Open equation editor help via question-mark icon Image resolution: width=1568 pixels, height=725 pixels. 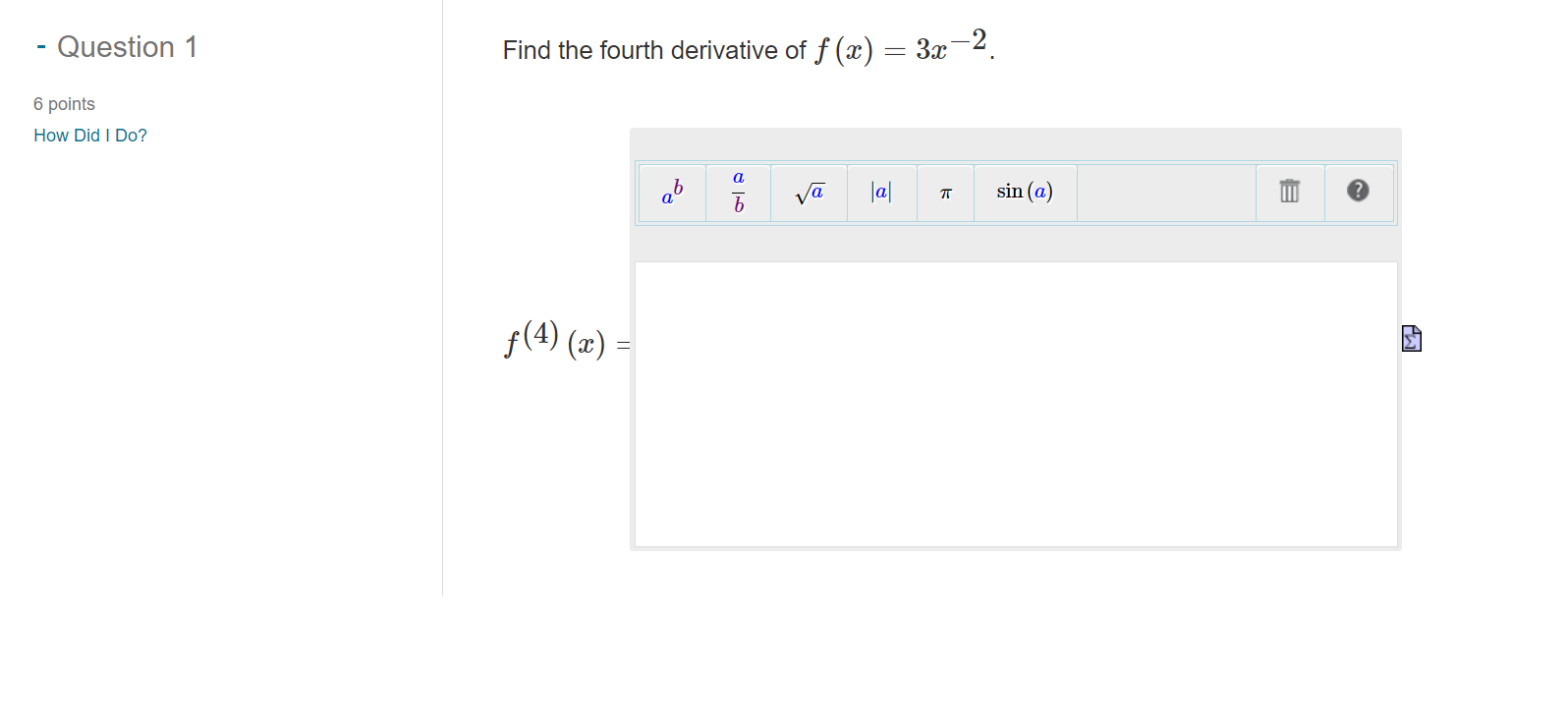click(x=1359, y=192)
